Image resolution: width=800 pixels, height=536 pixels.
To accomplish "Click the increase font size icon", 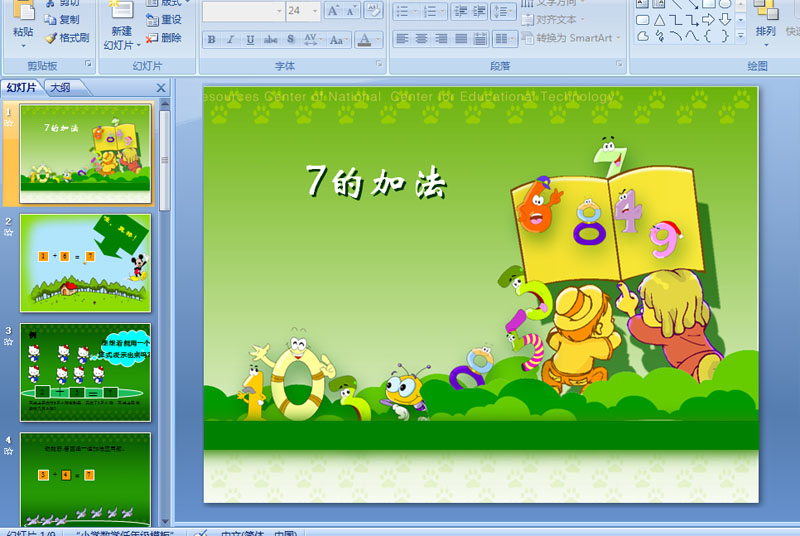I will point(333,10).
